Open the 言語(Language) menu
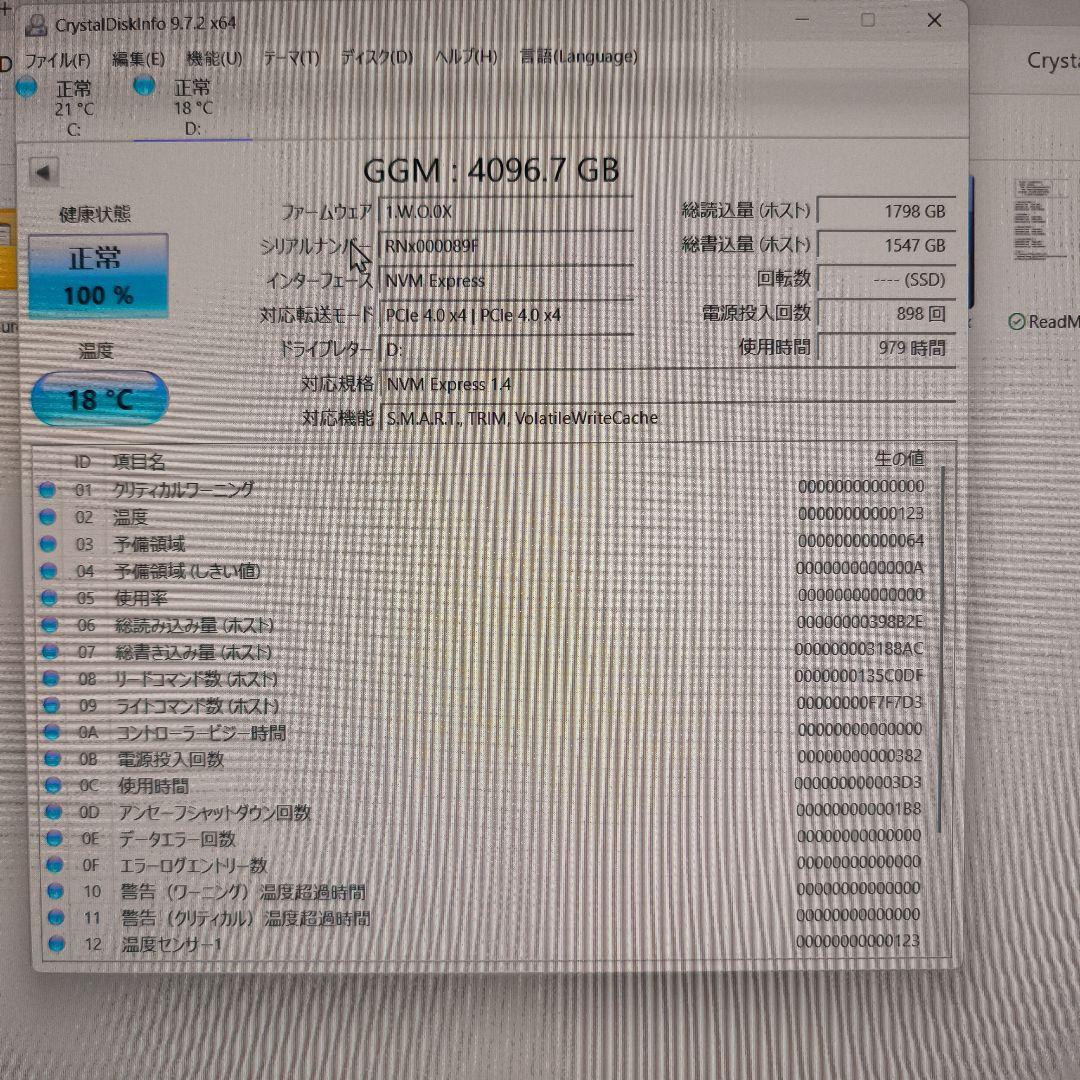Image resolution: width=1080 pixels, height=1080 pixels. [x=578, y=56]
